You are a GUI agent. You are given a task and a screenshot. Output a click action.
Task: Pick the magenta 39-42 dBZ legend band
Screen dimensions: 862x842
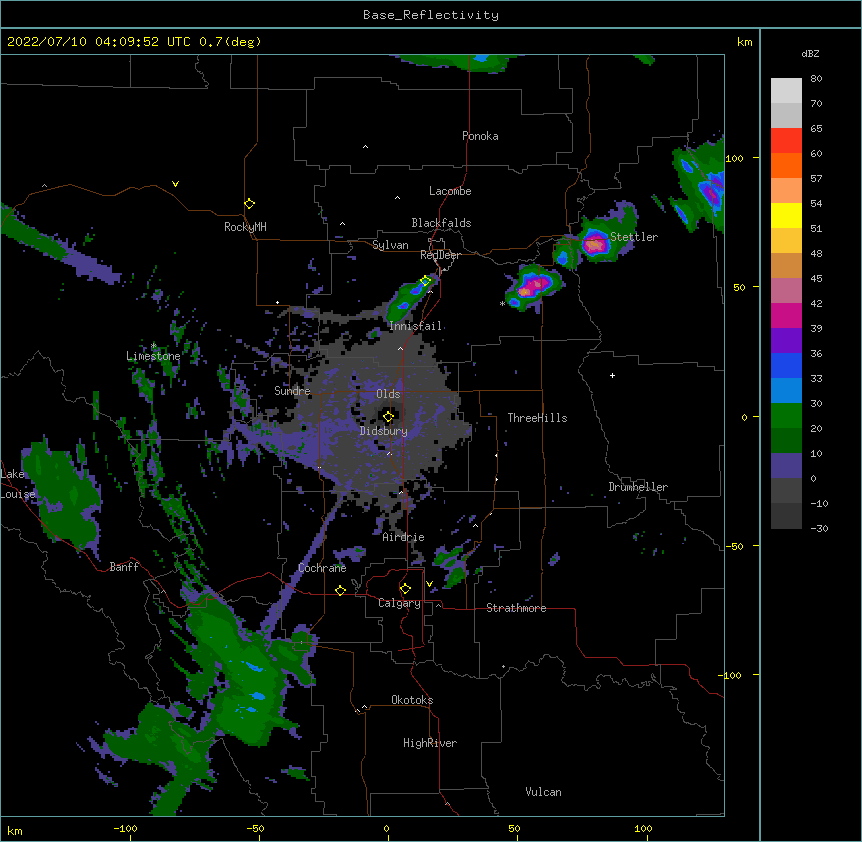point(786,316)
